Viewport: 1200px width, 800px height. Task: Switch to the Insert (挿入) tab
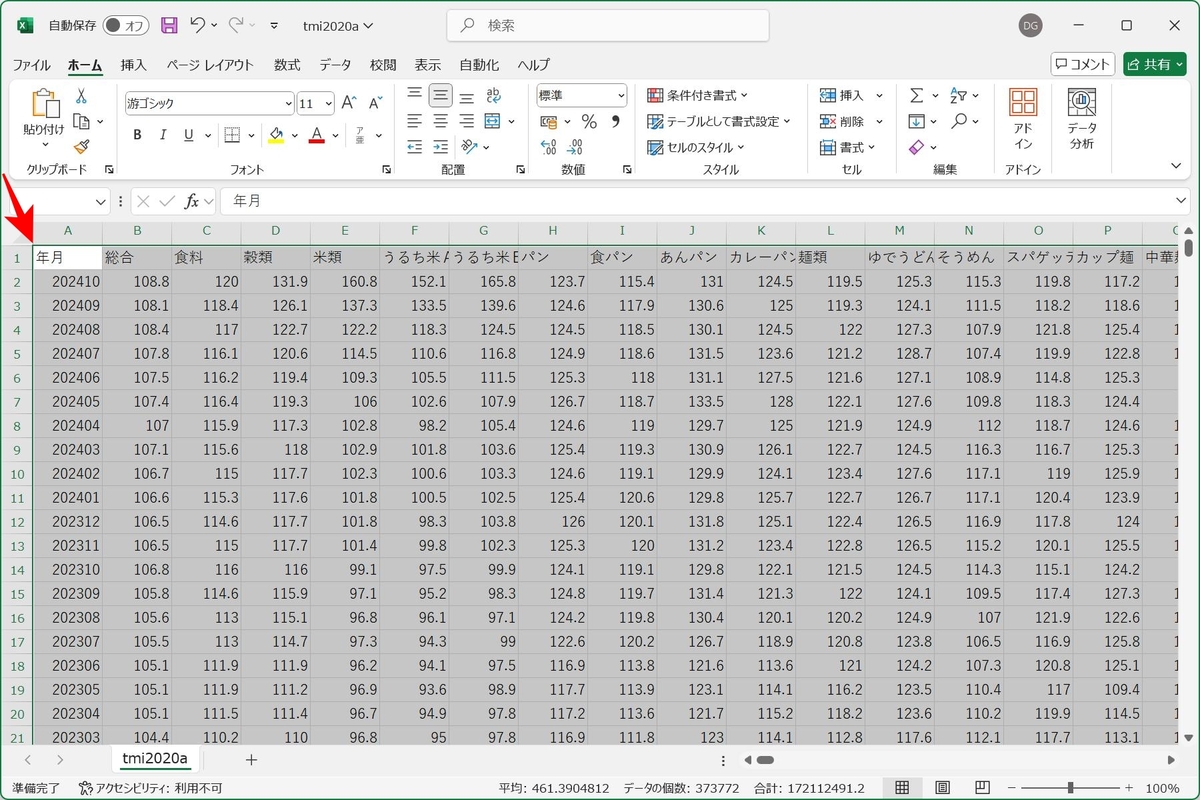click(x=133, y=65)
